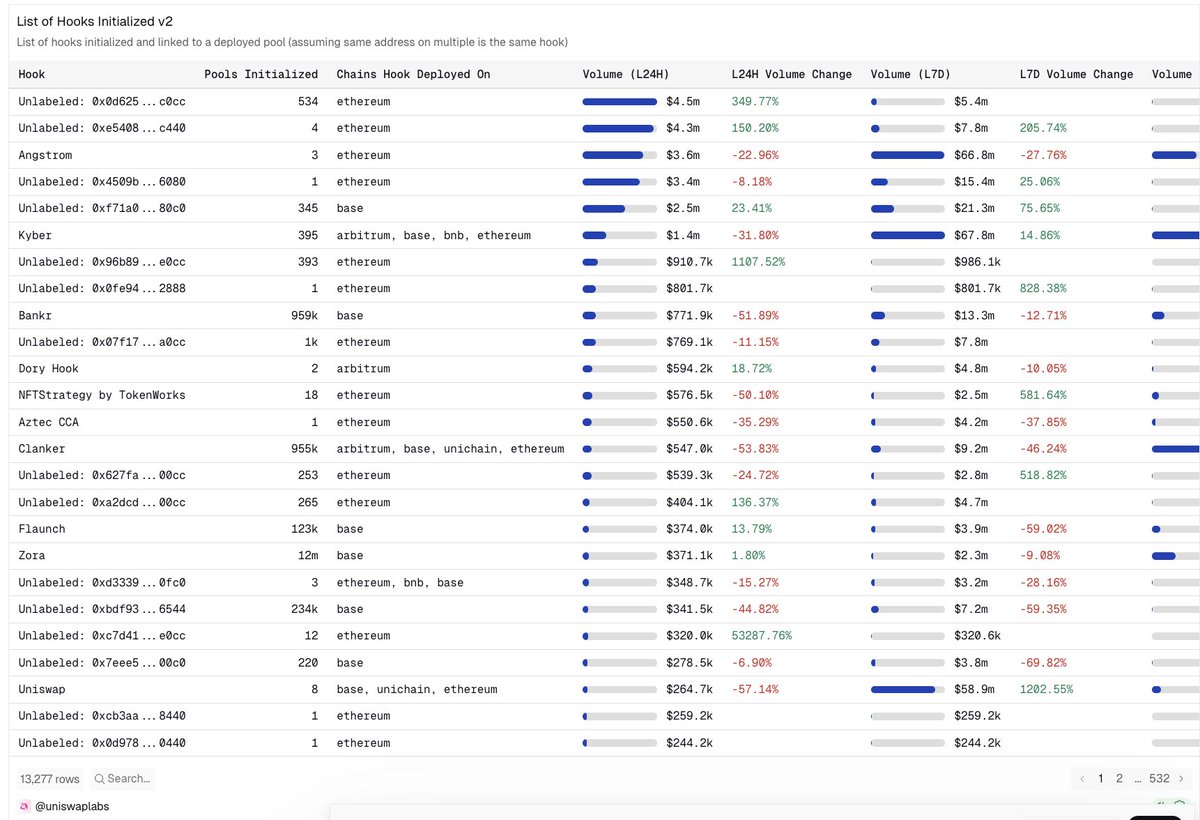1200x820 pixels.
Task: Click Angstrom's L24H volume bar
Action: pyautogui.click(x=620, y=155)
